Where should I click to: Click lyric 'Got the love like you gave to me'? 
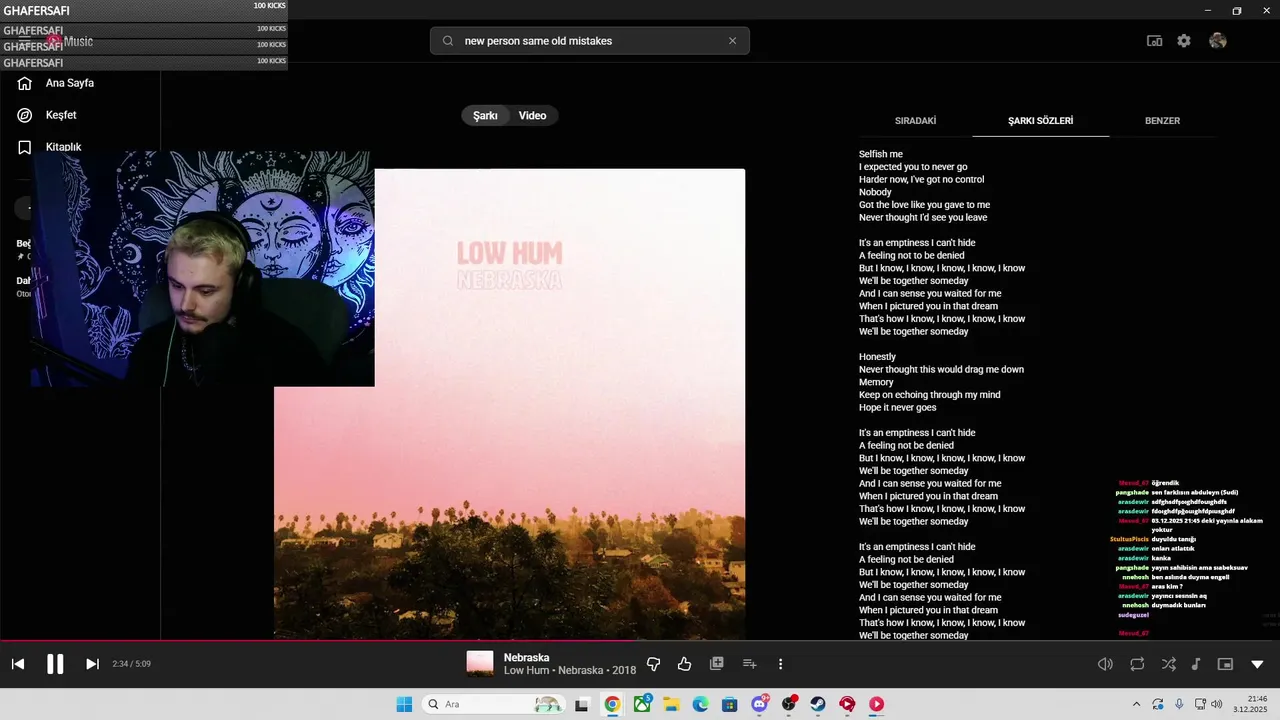[924, 205]
